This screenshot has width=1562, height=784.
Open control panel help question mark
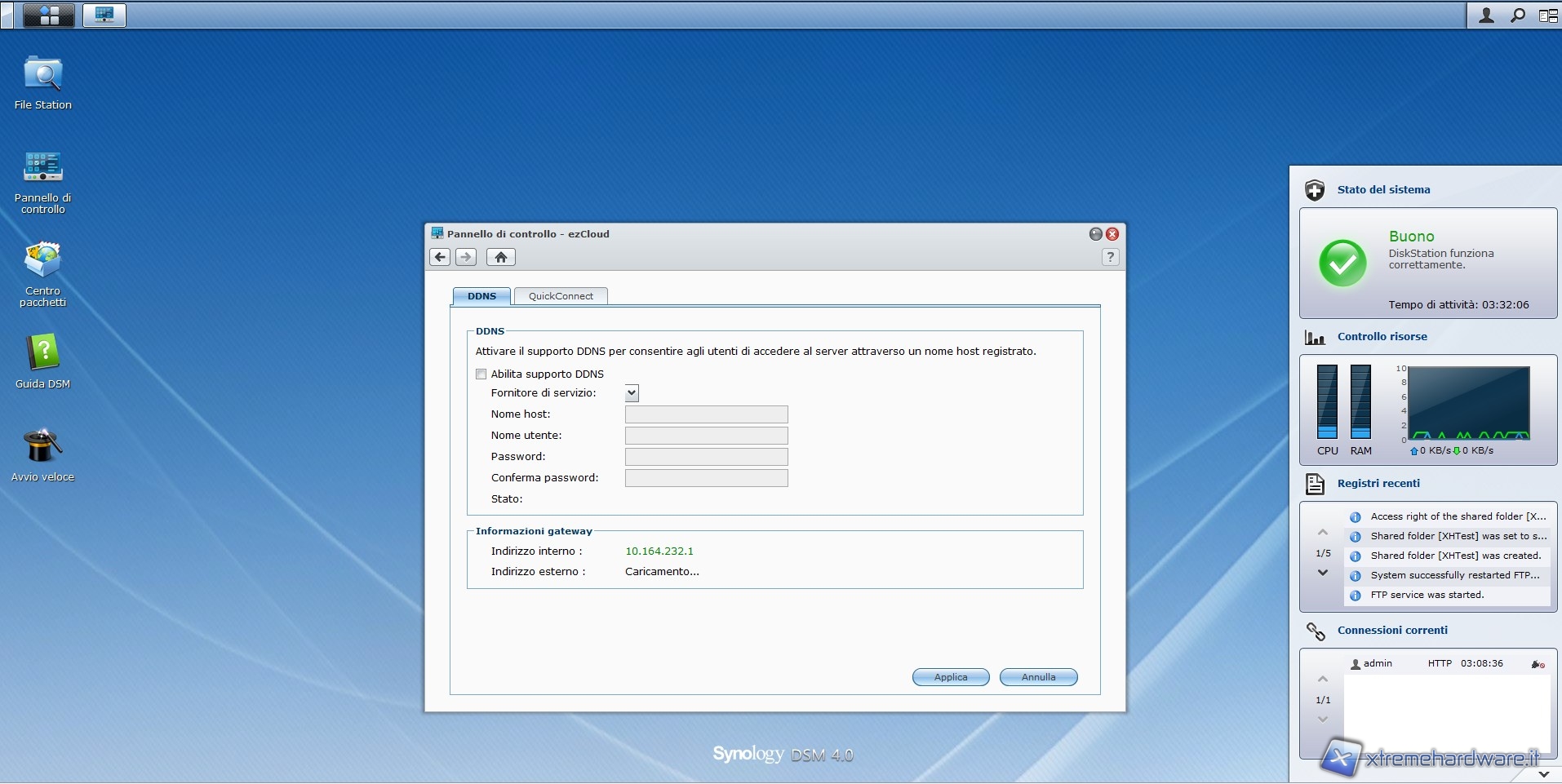pos(1110,257)
